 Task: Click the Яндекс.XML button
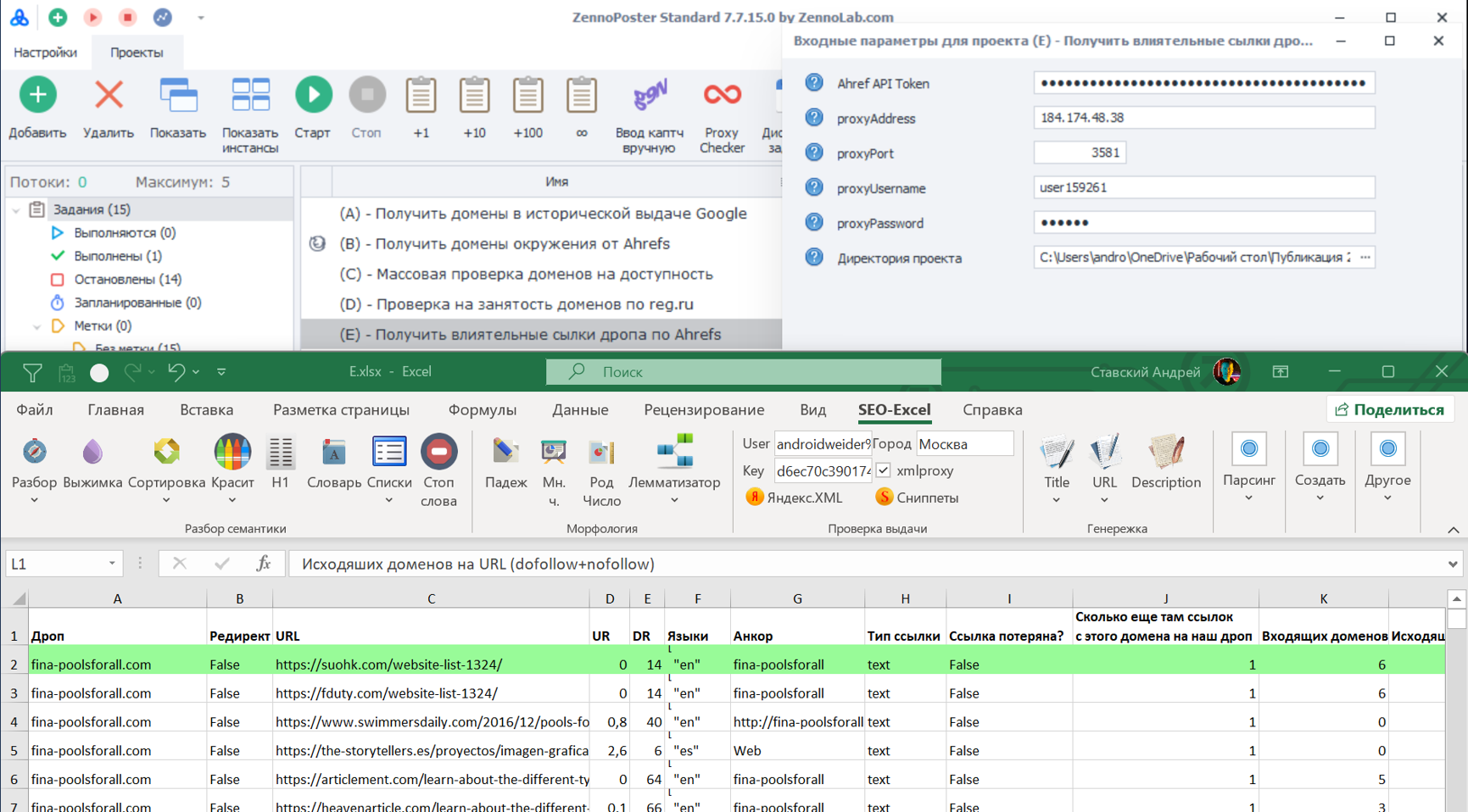pos(795,498)
